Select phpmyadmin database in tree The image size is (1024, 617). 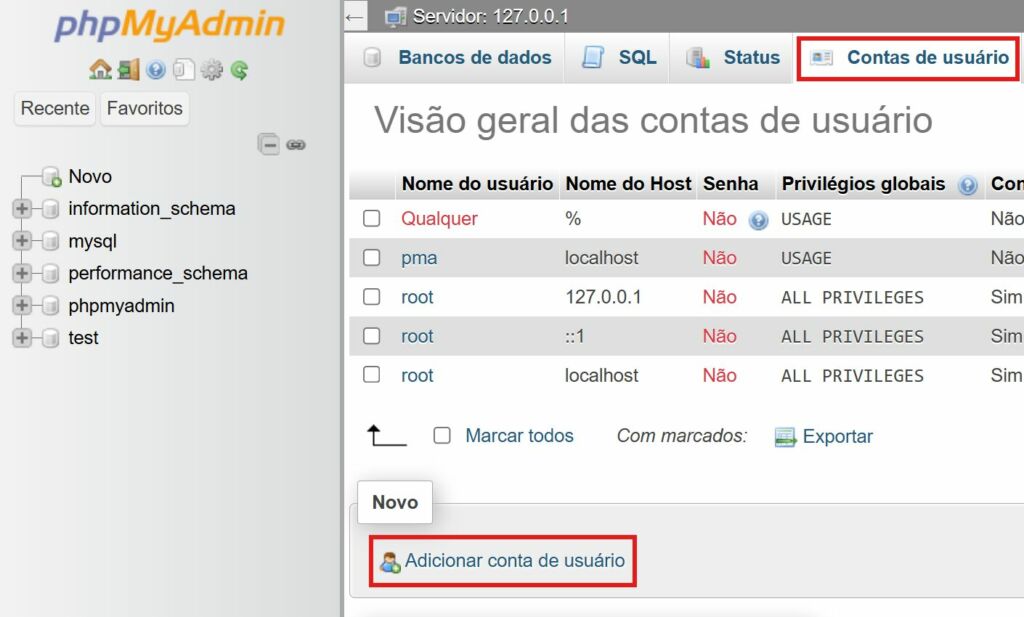[x=121, y=306]
